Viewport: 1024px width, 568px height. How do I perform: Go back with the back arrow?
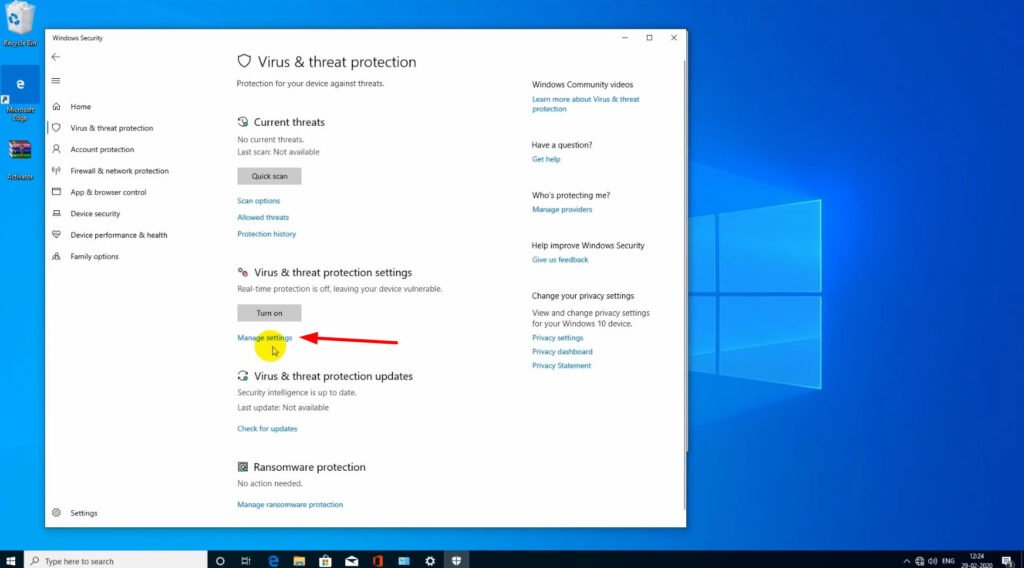(56, 57)
